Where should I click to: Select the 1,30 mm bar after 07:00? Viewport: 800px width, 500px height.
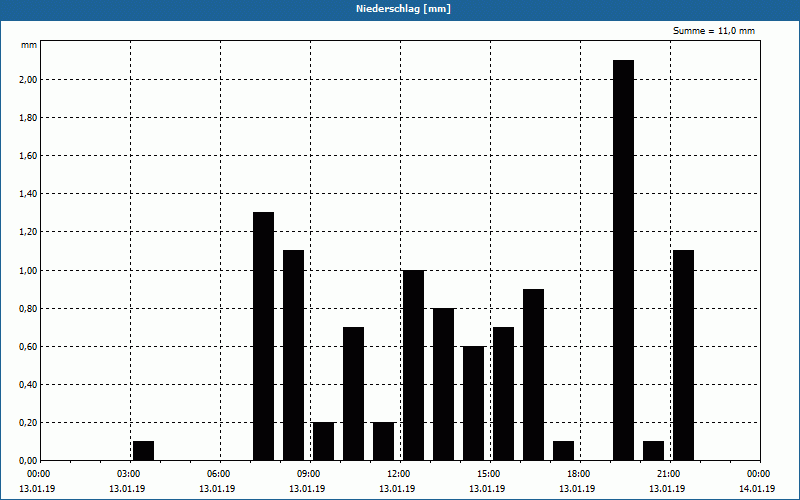click(263, 336)
